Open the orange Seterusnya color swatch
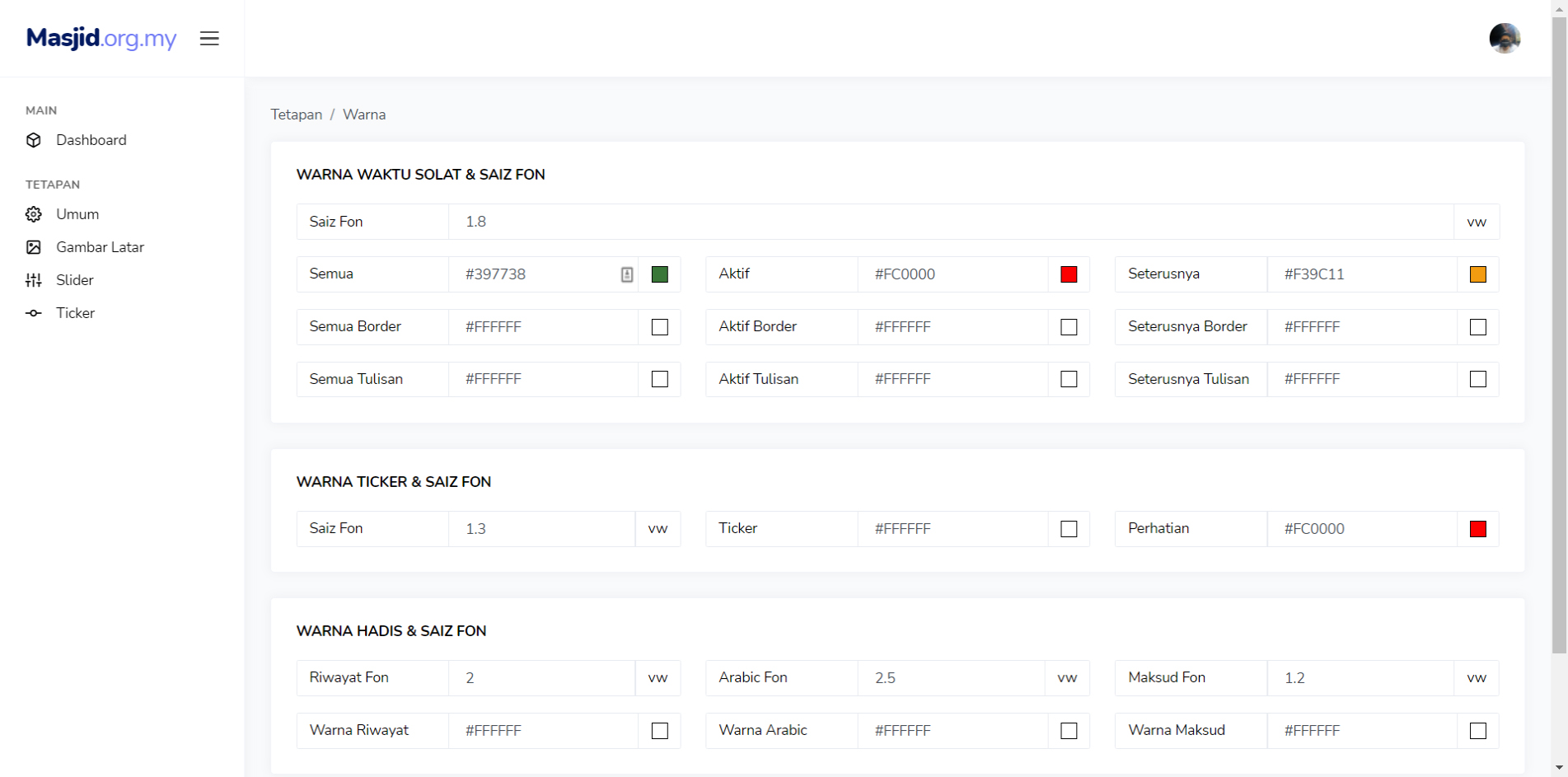1568x777 pixels. (x=1478, y=274)
